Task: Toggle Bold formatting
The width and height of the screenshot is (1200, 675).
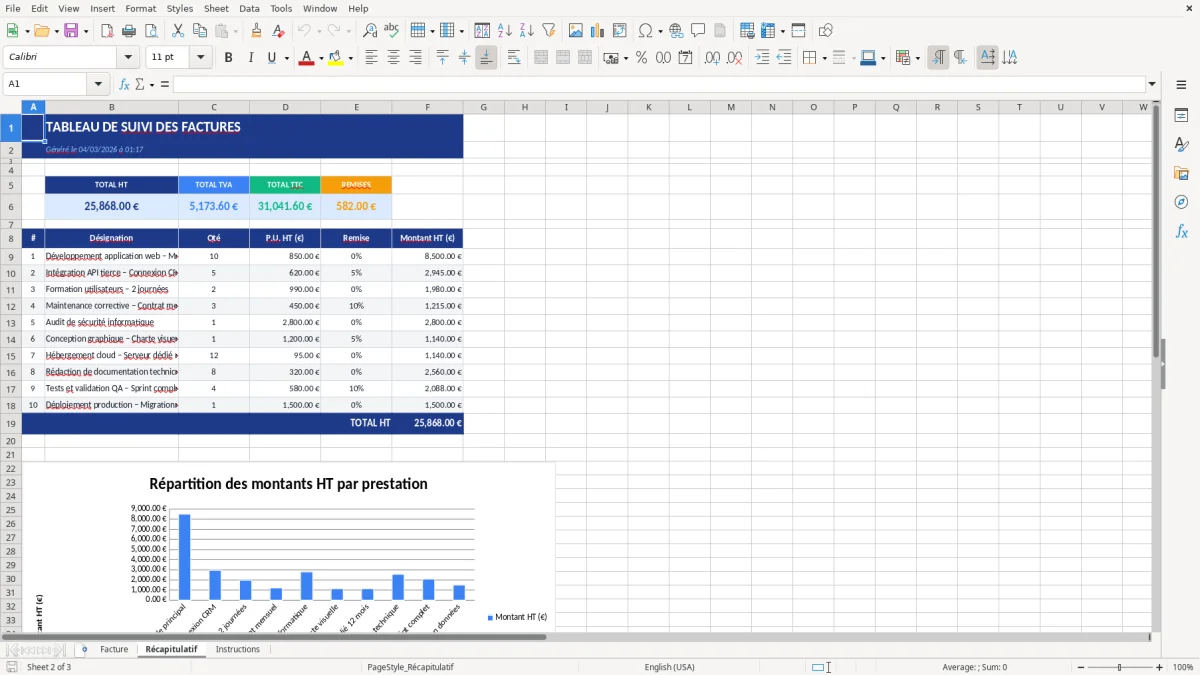Action: point(228,58)
